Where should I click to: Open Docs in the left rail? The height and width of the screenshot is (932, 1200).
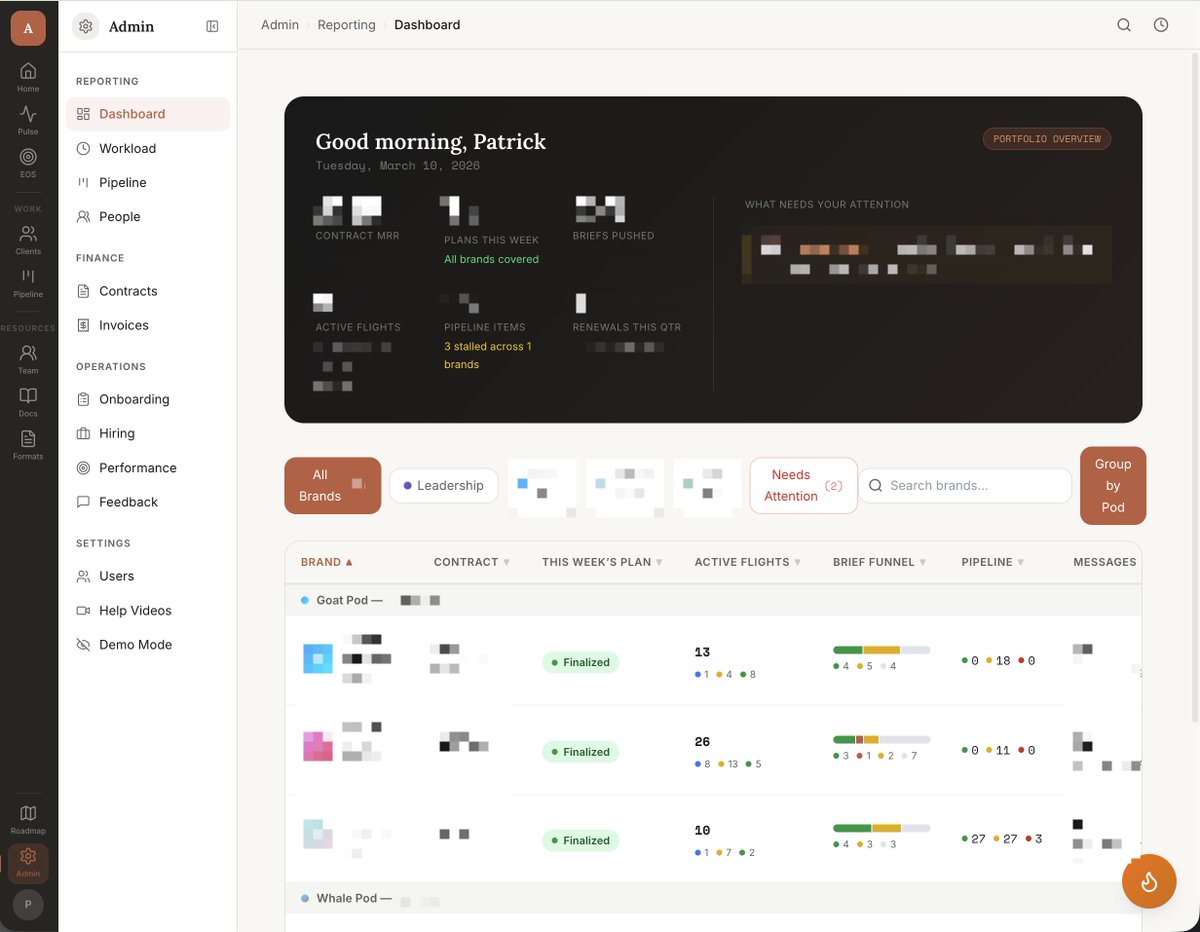click(x=28, y=402)
